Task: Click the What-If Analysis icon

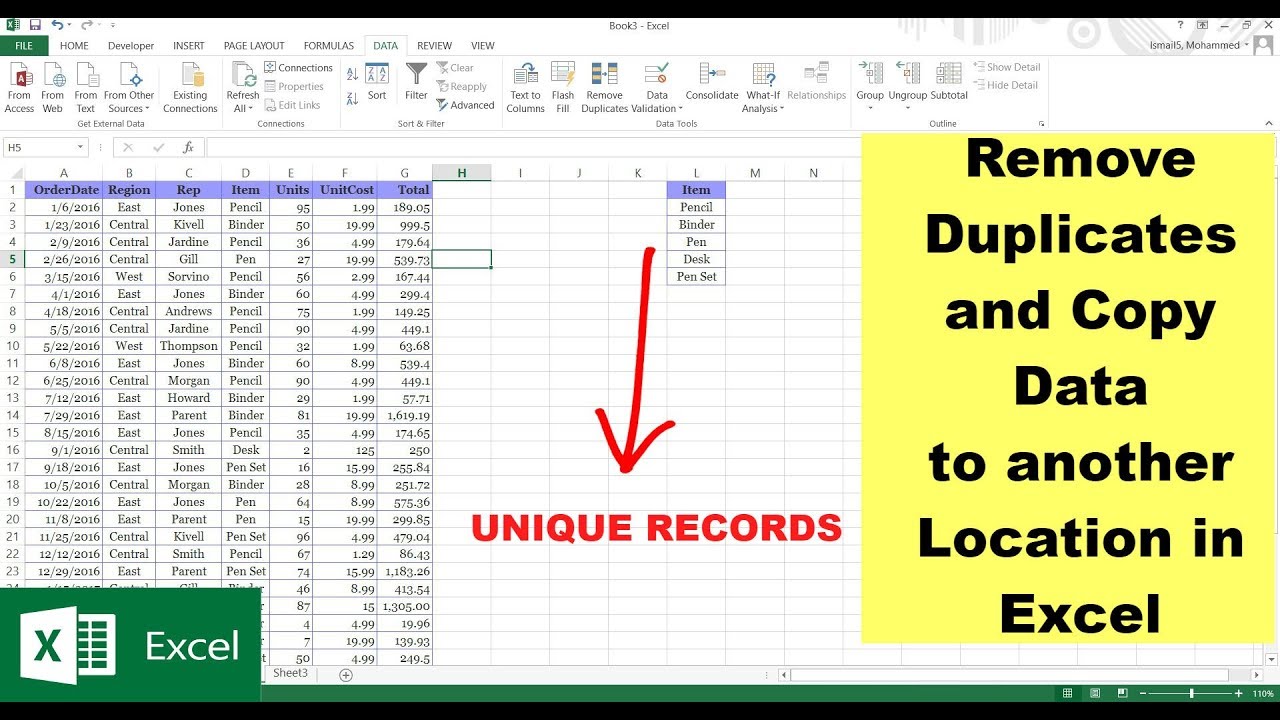Action: coord(764,75)
